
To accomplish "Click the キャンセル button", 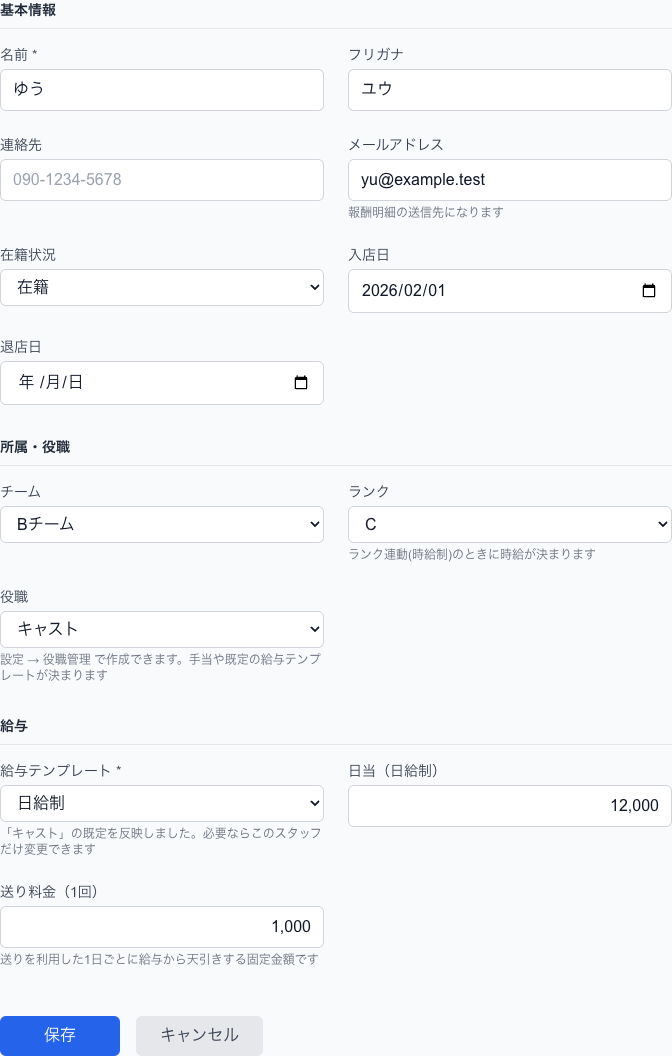I will click(x=199, y=1035).
